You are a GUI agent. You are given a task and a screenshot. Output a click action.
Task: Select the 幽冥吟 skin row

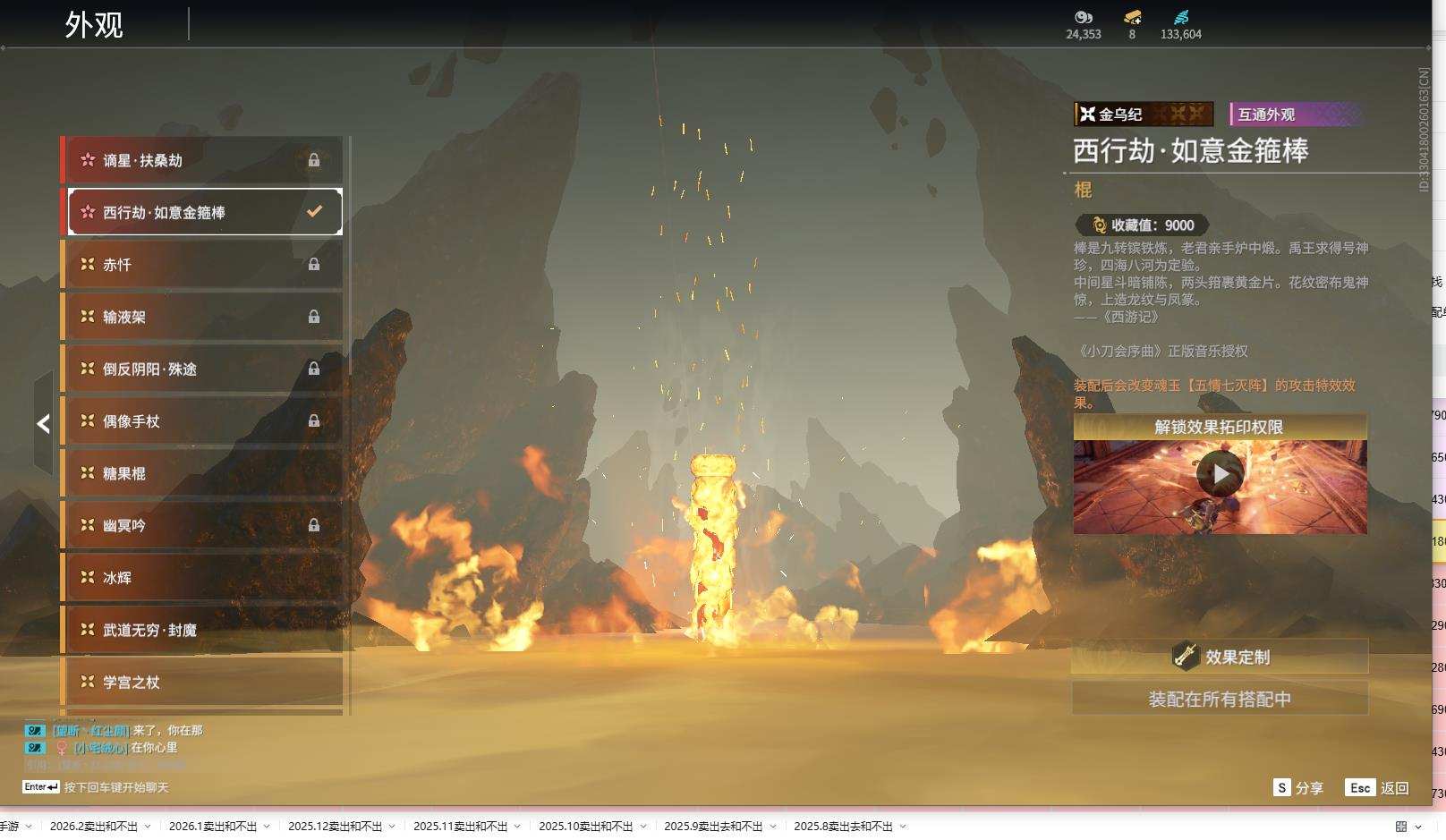(202, 525)
